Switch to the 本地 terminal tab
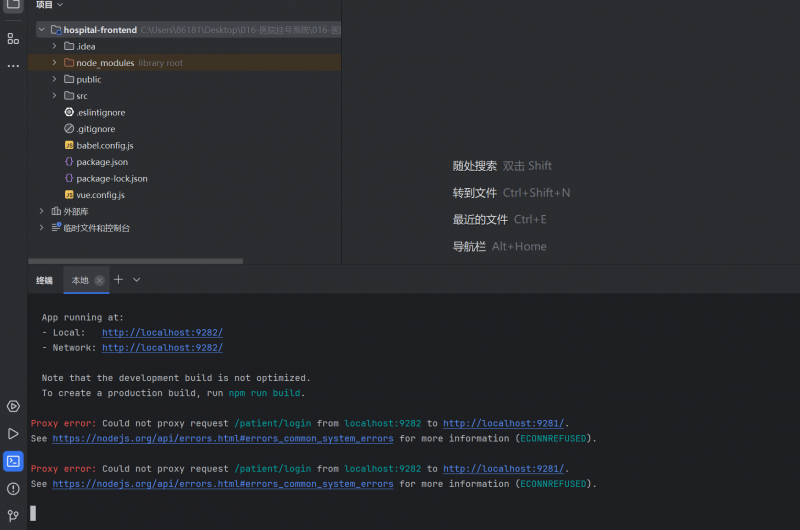The image size is (800, 530). 80,280
